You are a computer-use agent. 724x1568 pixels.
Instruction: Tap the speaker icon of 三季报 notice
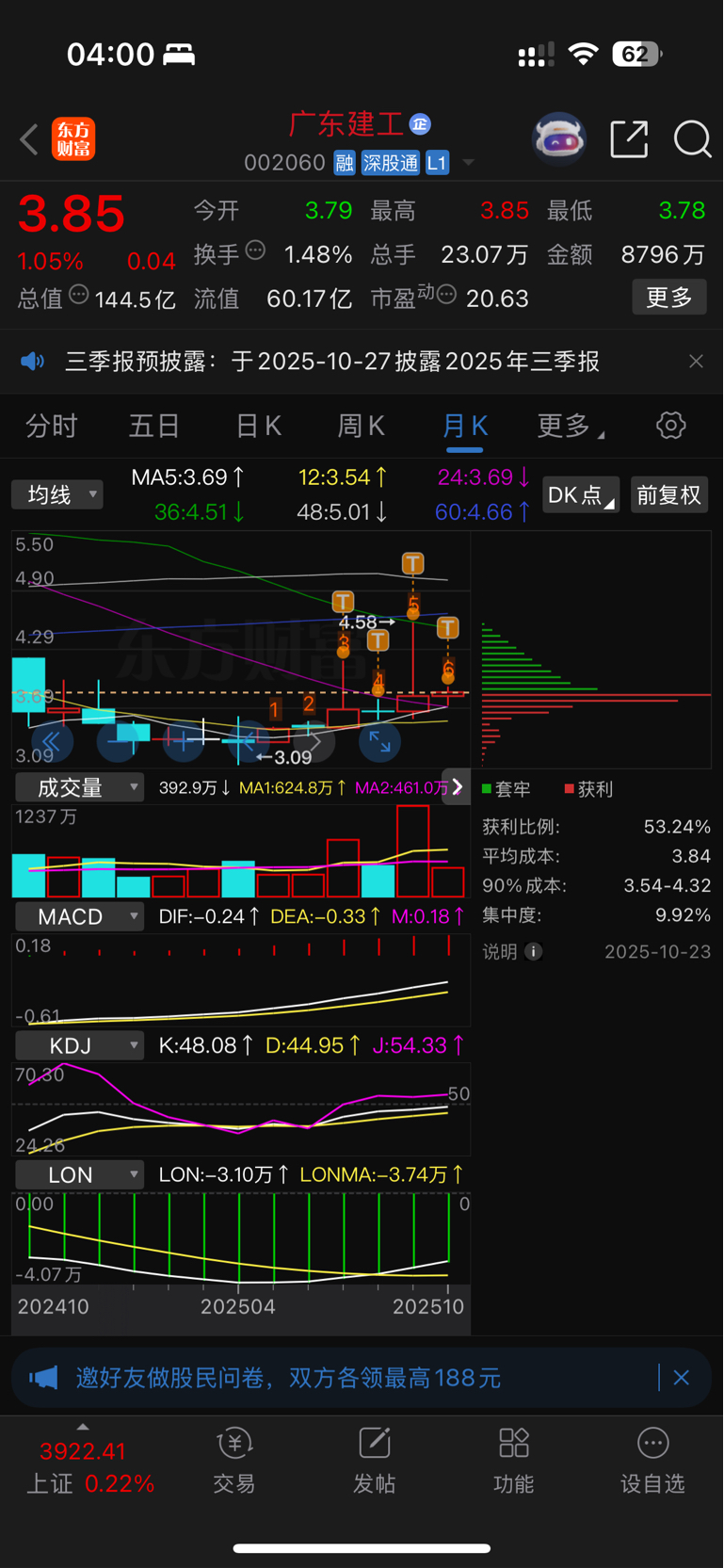click(33, 362)
